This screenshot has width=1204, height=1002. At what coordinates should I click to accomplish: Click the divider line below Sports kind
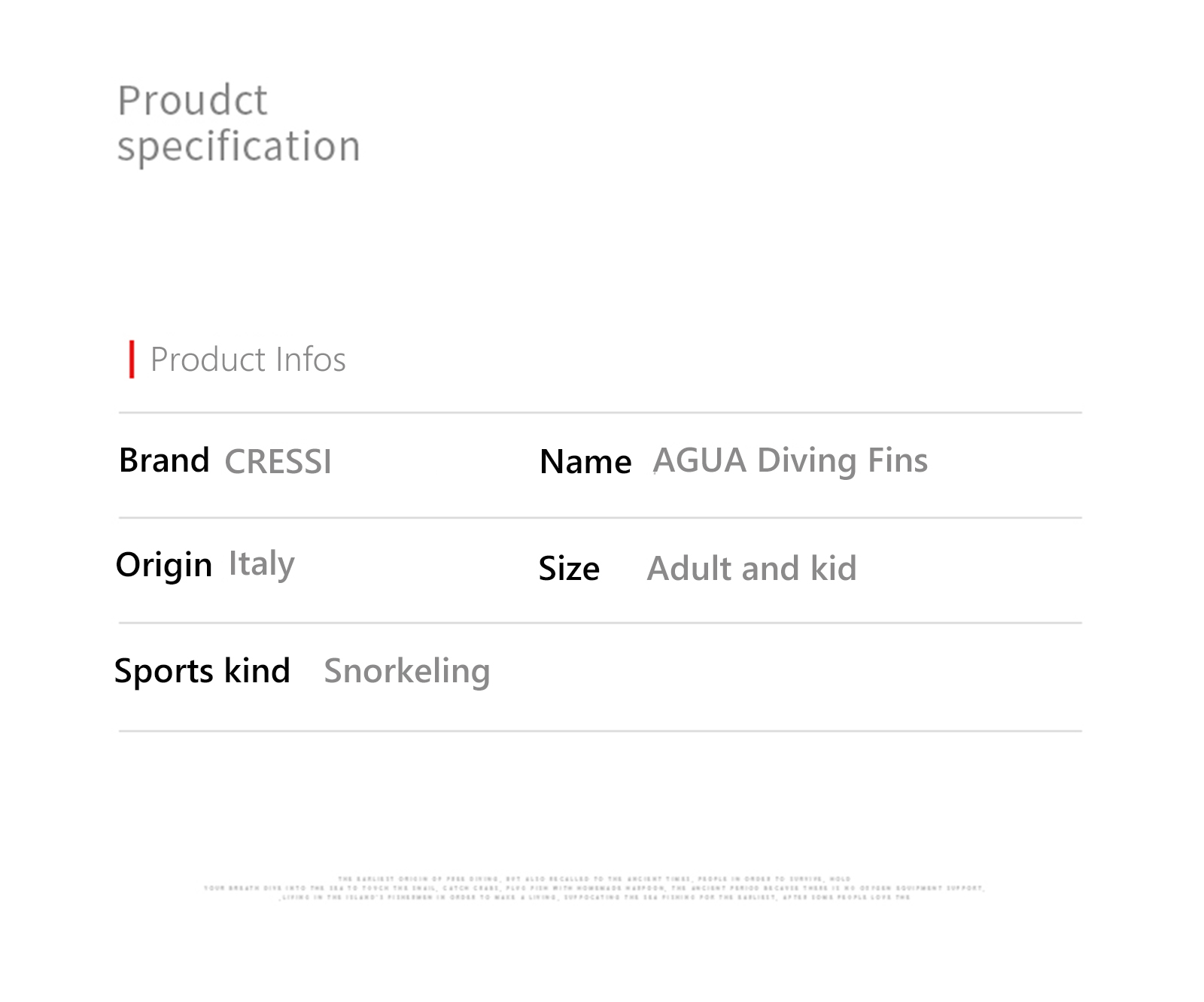point(600,731)
